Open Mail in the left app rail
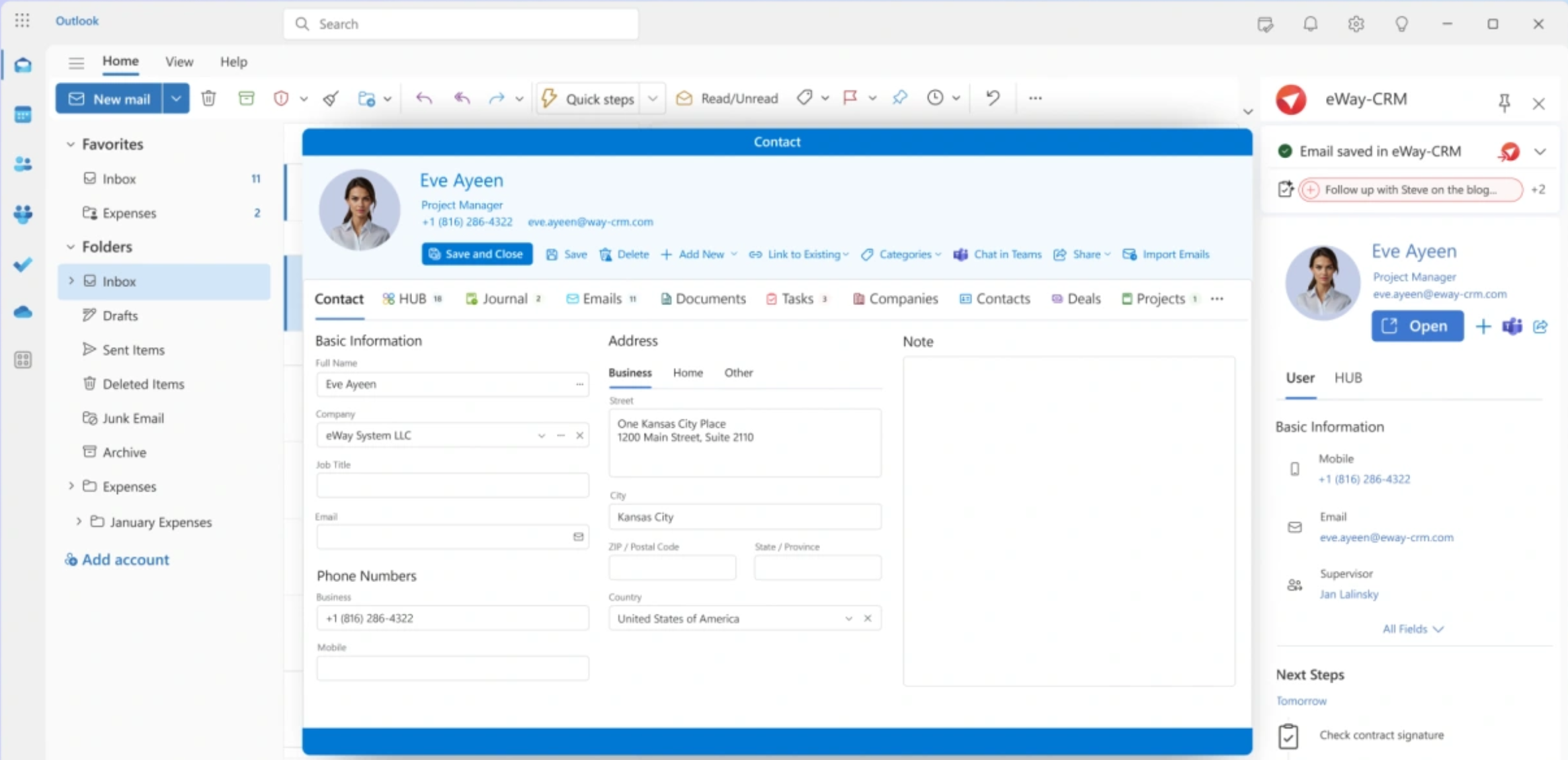 tap(23, 65)
